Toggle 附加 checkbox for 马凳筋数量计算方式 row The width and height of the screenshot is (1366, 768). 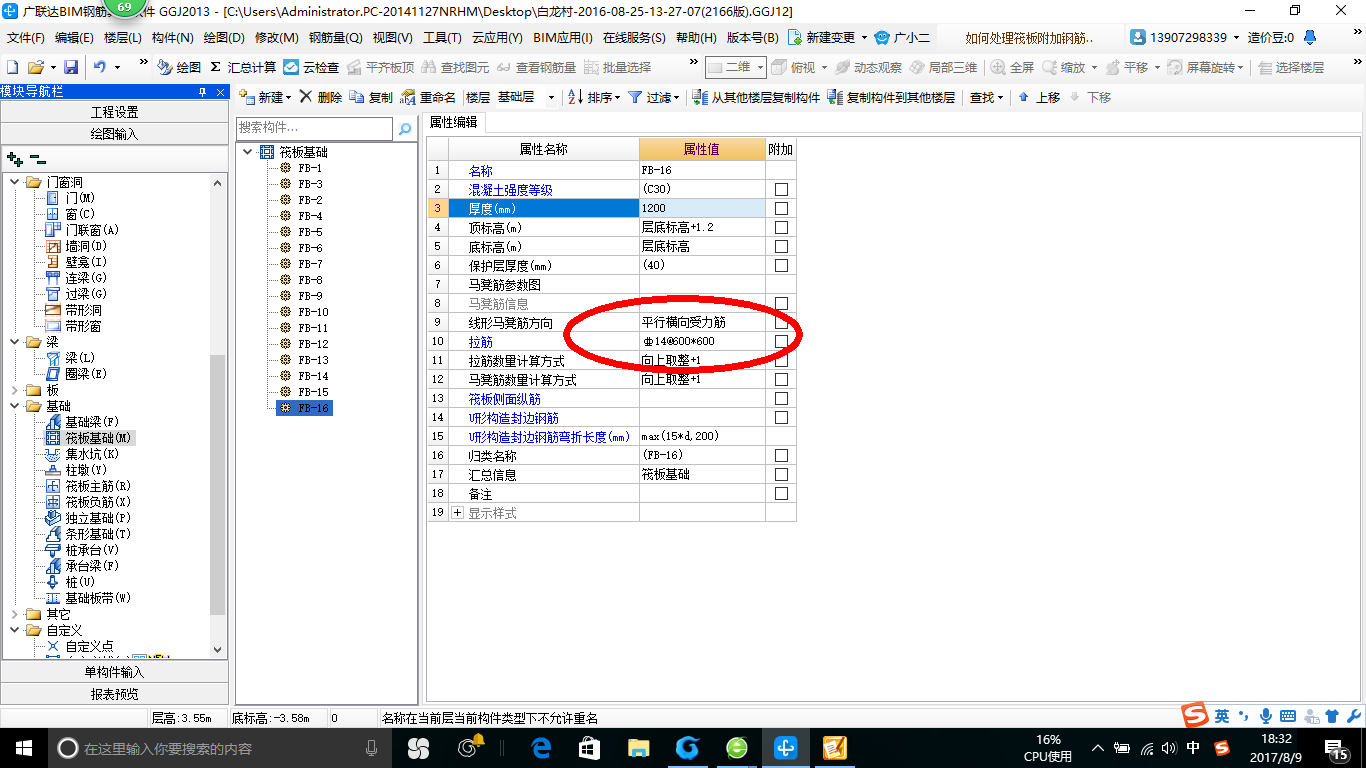(x=781, y=379)
